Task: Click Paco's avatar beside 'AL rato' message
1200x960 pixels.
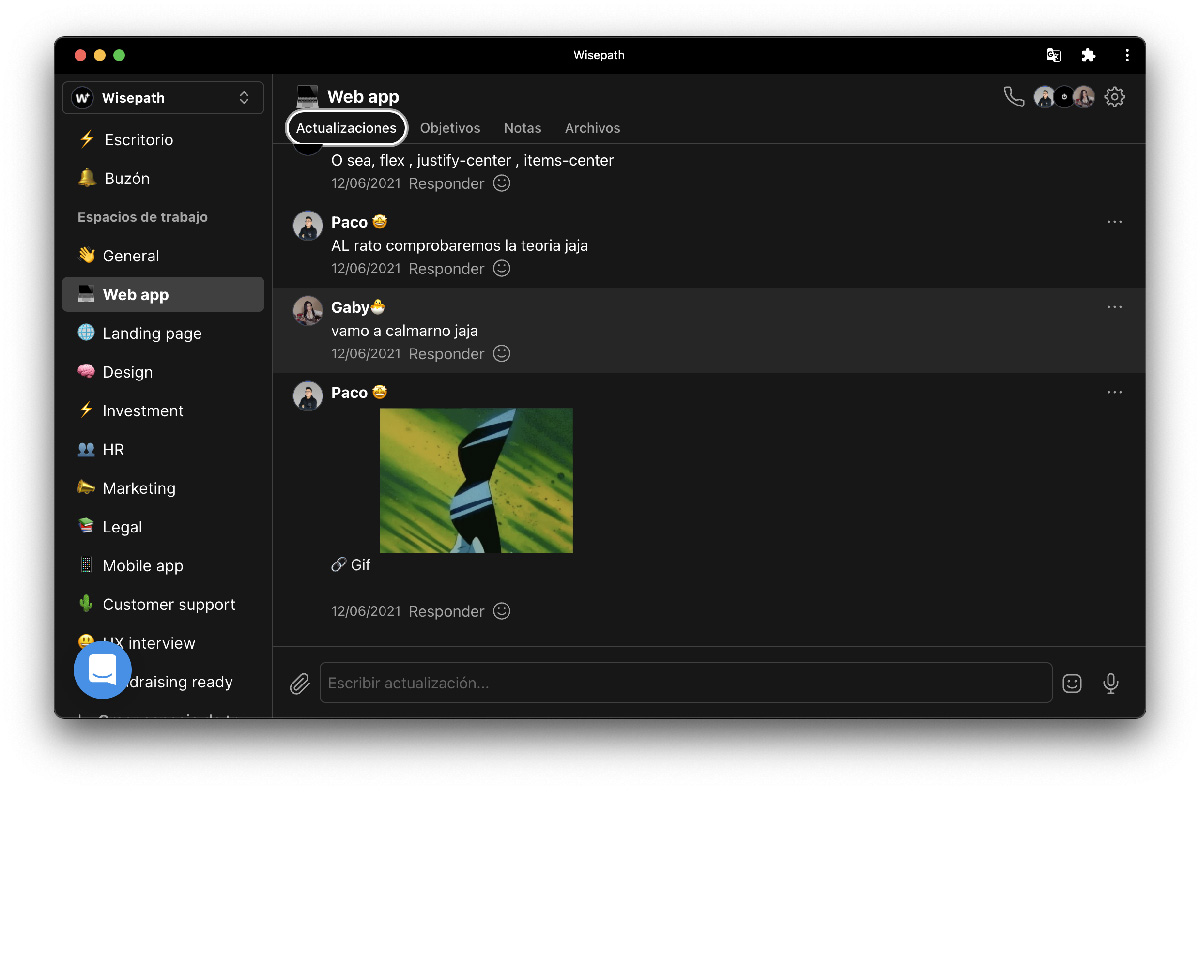Action: pos(307,226)
